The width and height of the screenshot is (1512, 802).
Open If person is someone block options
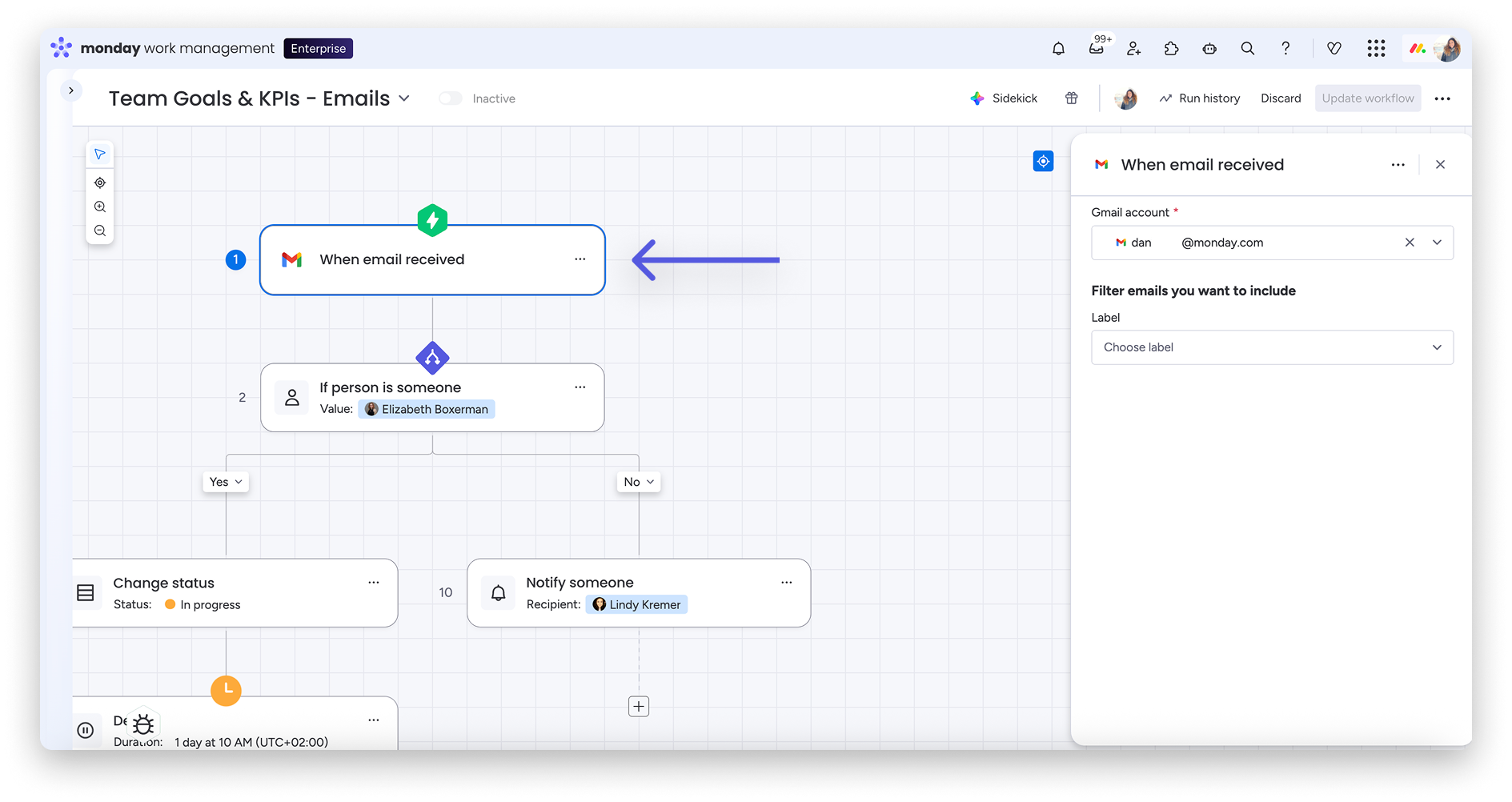(x=580, y=387)
